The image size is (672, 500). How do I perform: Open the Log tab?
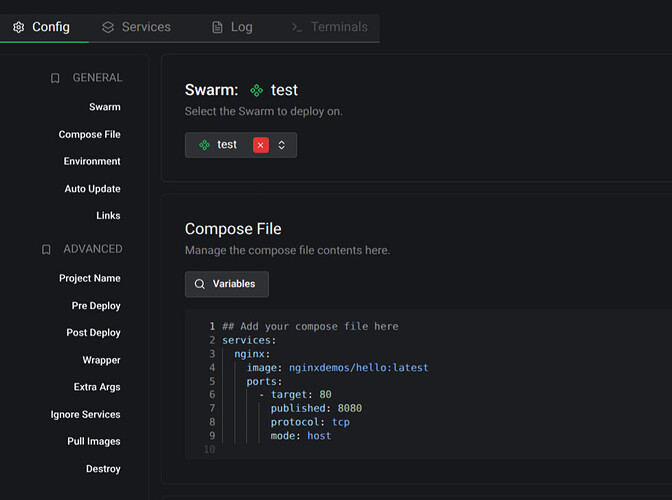coord(232,27)
